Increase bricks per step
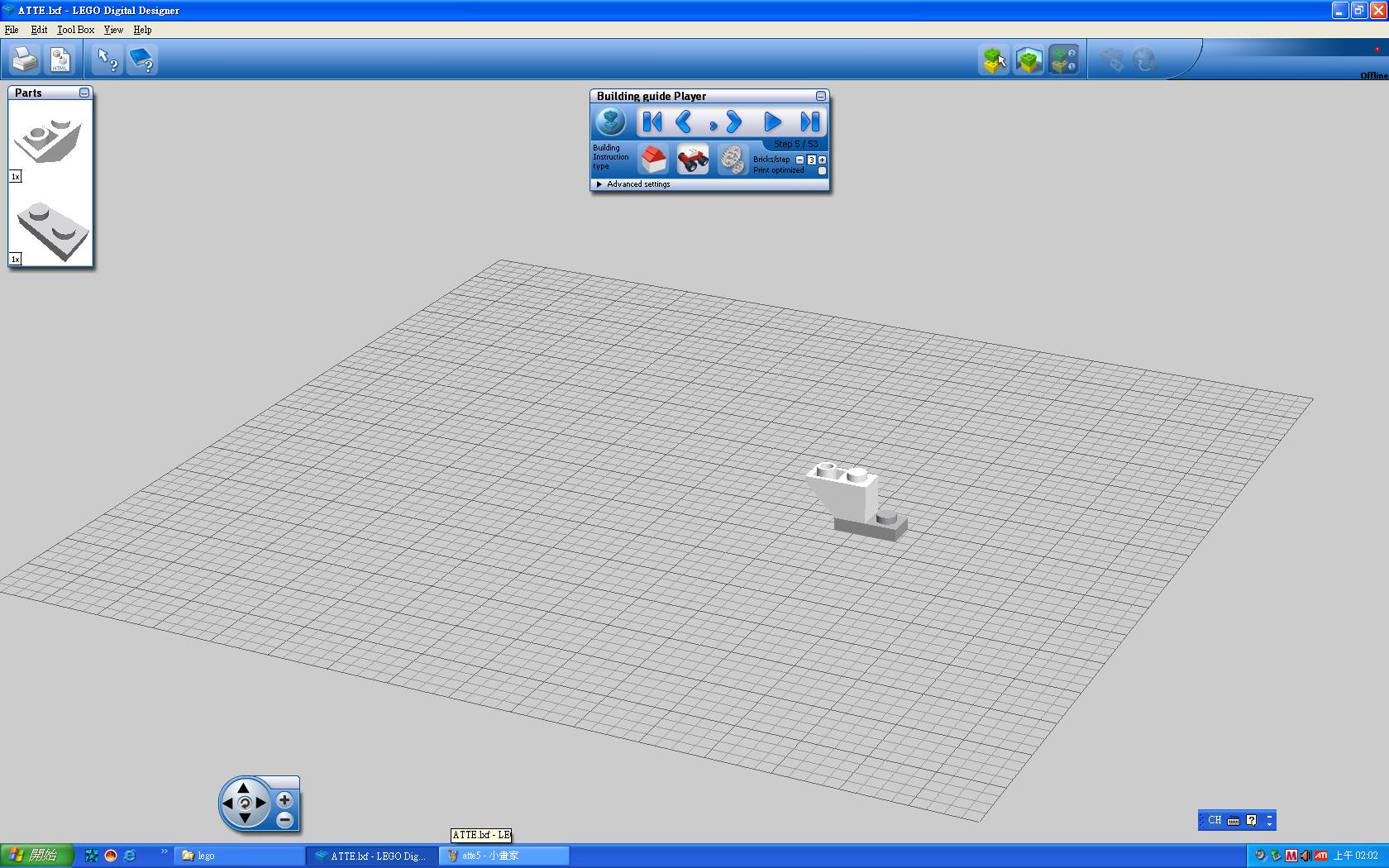 (x=822, y=160)
